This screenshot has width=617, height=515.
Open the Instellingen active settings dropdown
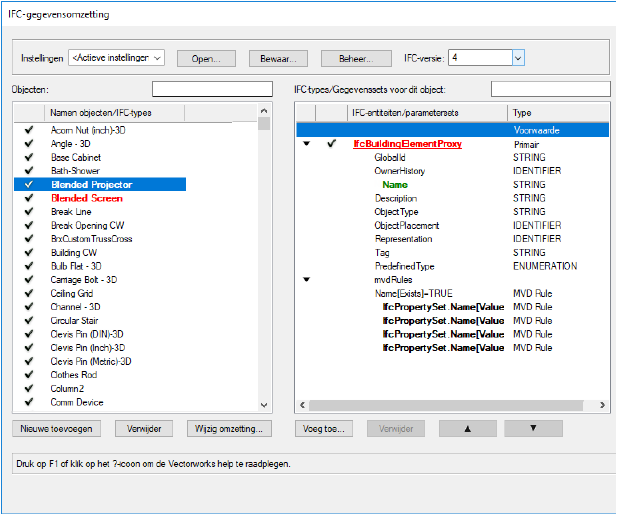tap(117, 58)
